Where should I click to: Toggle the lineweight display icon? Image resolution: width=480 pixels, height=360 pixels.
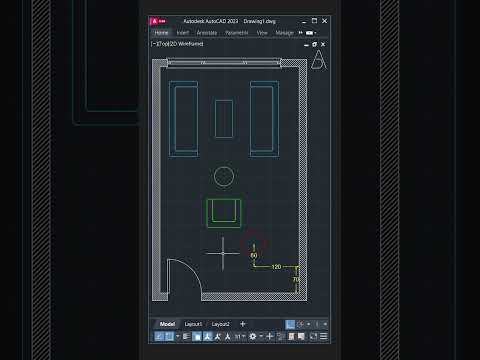pyautogui.click(x=186, y=337)
